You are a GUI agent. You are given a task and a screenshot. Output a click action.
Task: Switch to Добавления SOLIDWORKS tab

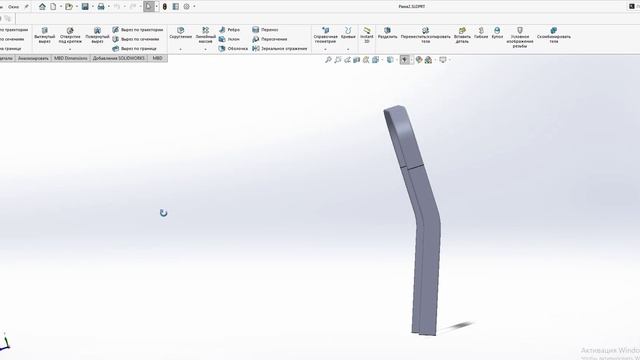(x=119, y=58)
